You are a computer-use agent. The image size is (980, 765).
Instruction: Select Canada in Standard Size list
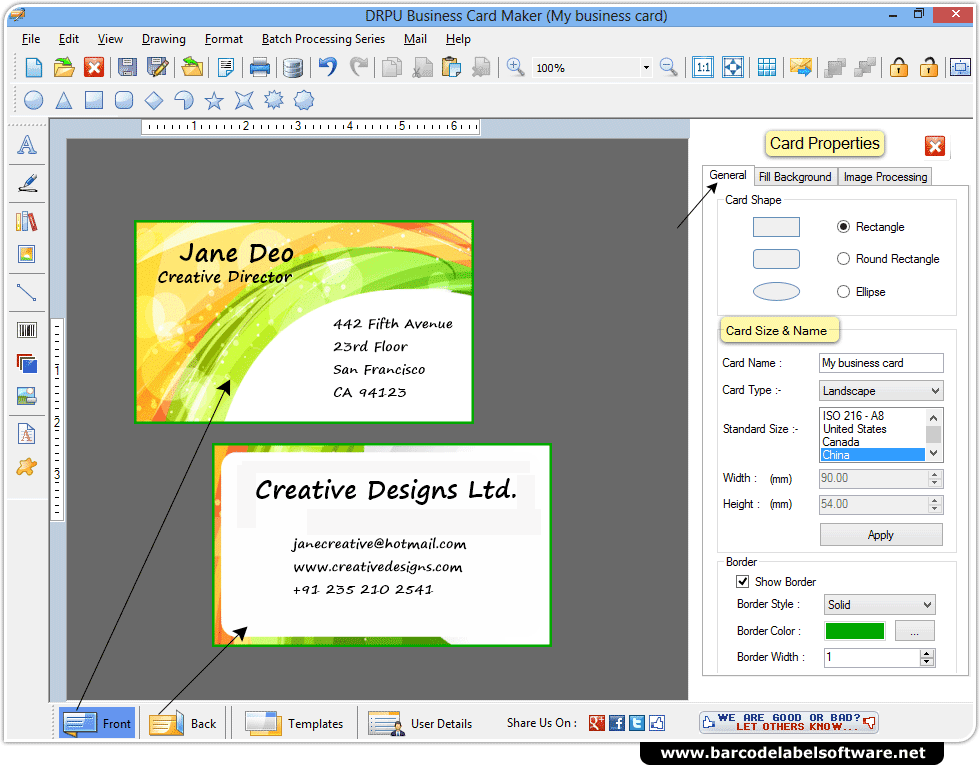[x=872, y=442]
